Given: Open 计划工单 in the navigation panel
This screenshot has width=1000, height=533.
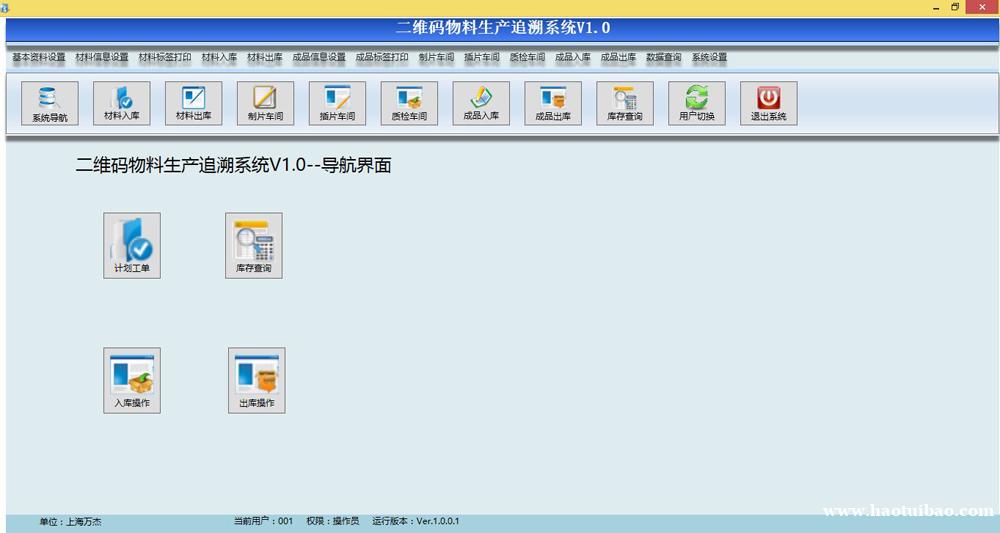Looking at the screenshot, I should point(132,245).
